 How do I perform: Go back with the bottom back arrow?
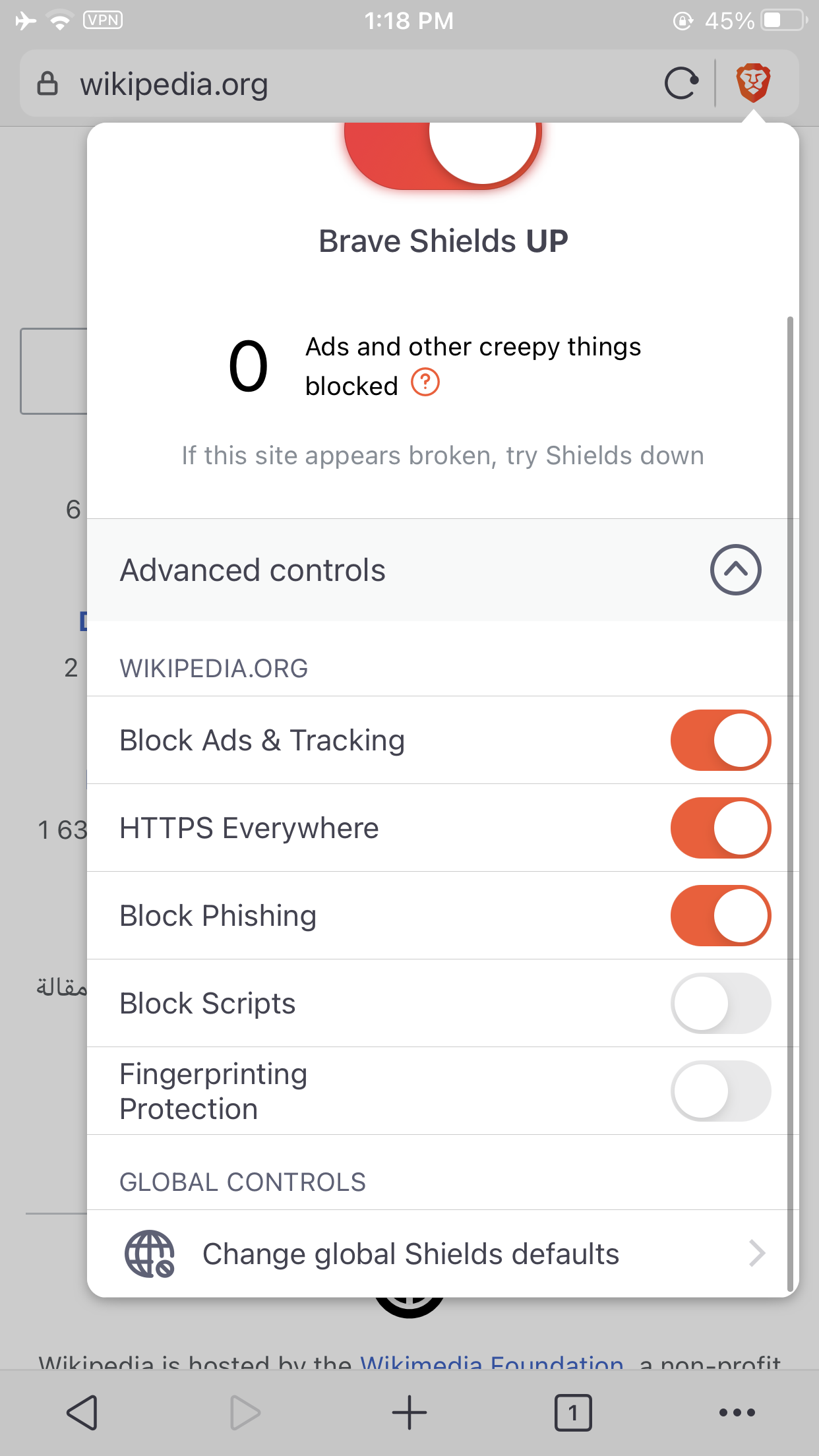point(82,1412)
